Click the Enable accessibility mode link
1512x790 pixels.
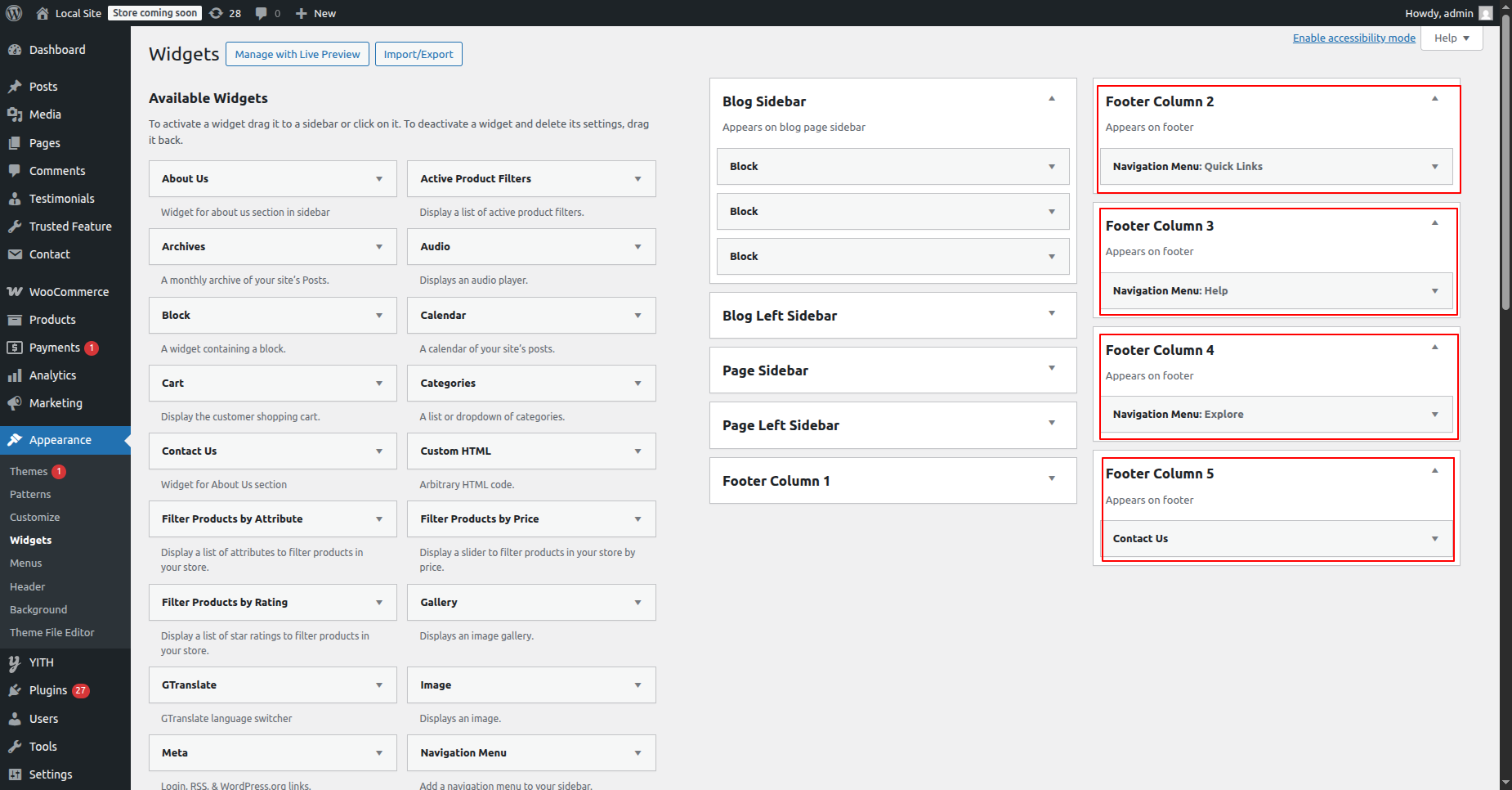[x=1353, y=38]
